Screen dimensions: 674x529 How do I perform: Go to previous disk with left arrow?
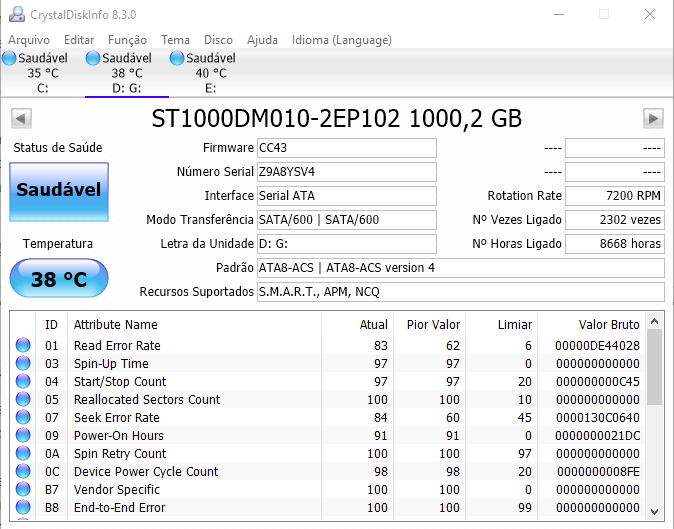21,118
